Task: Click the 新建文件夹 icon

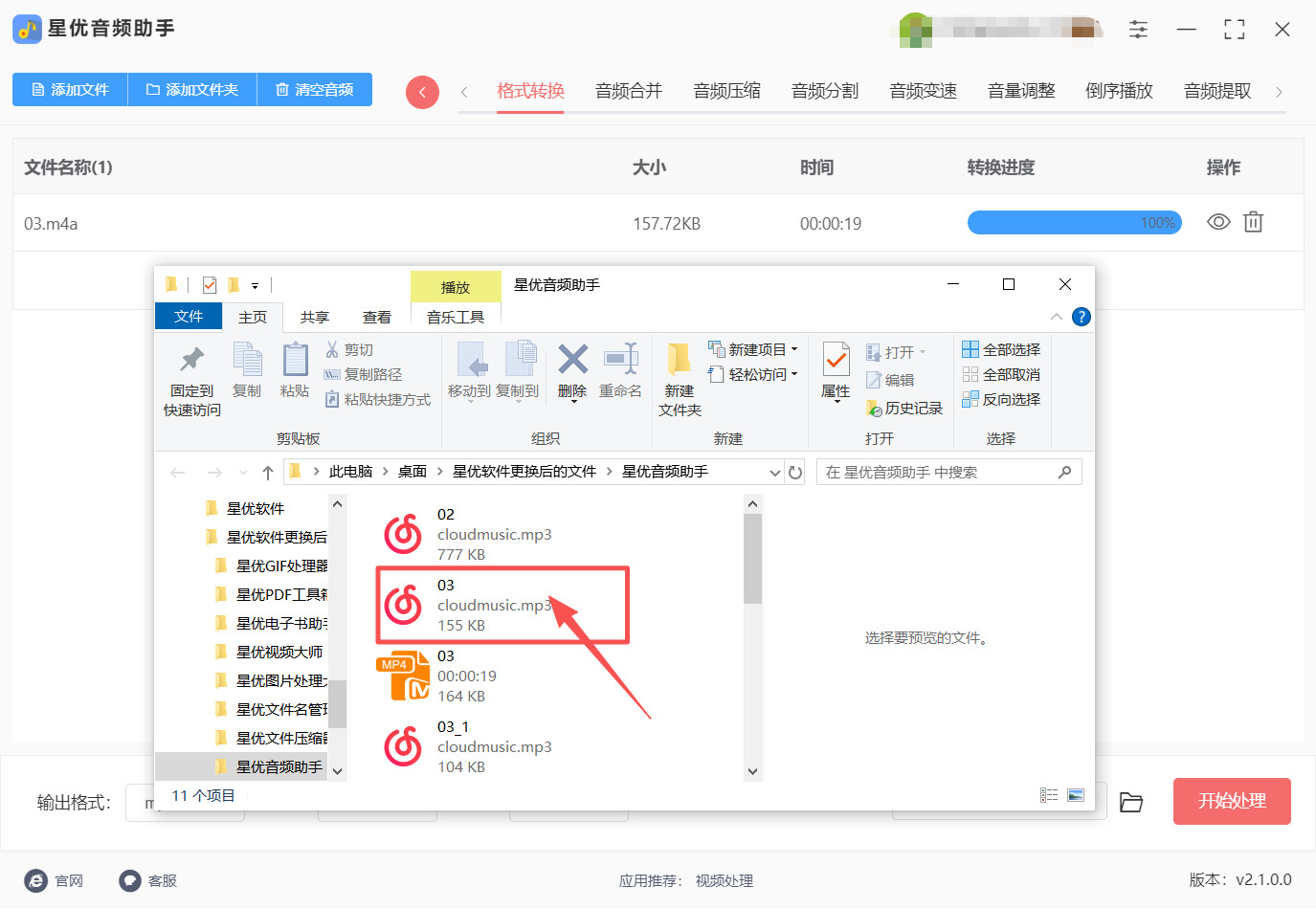Action: (x=680, y=360)
